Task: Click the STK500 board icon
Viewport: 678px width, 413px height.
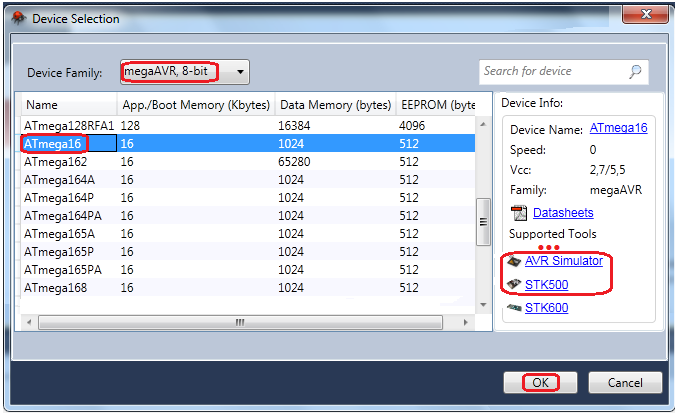Action: coord(514,285)
